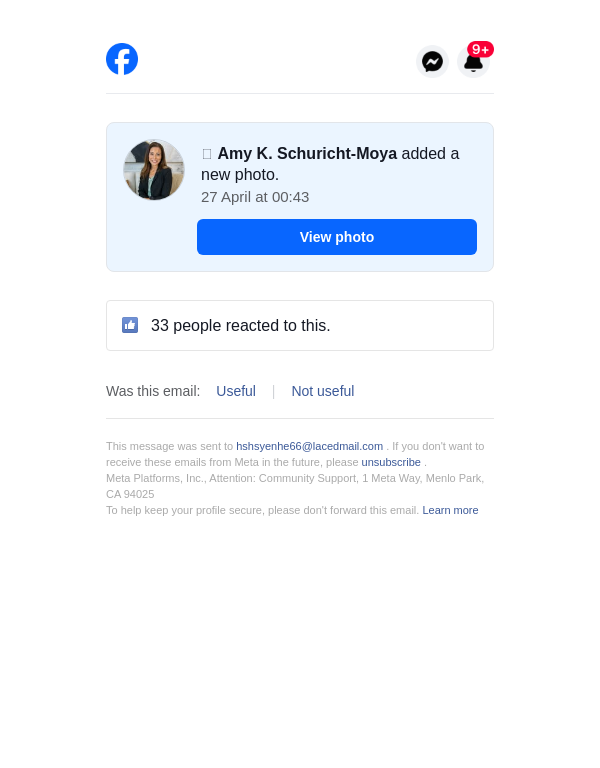The height and width of the screenshot is (768, 600).
Task: Click the Meta Platforms address line
Action: pos(295,486)
